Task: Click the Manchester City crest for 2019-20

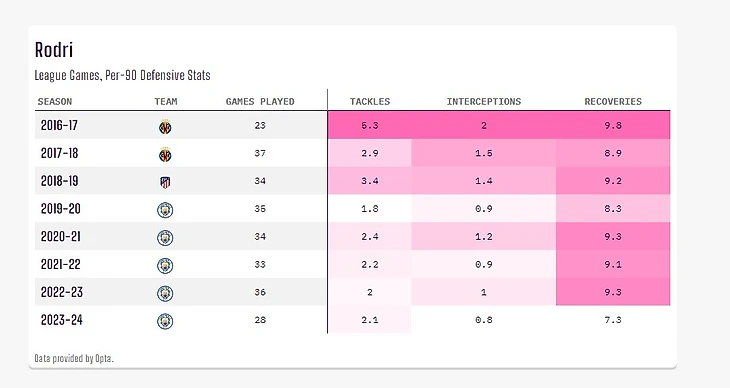Action: click(165, 210)
